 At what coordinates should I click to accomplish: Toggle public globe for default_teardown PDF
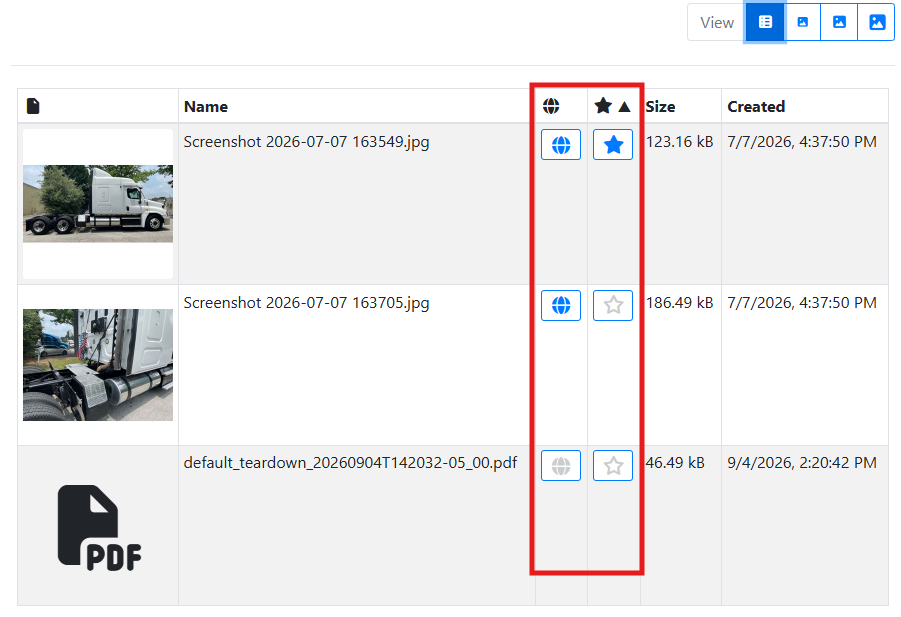click(561, 465)
